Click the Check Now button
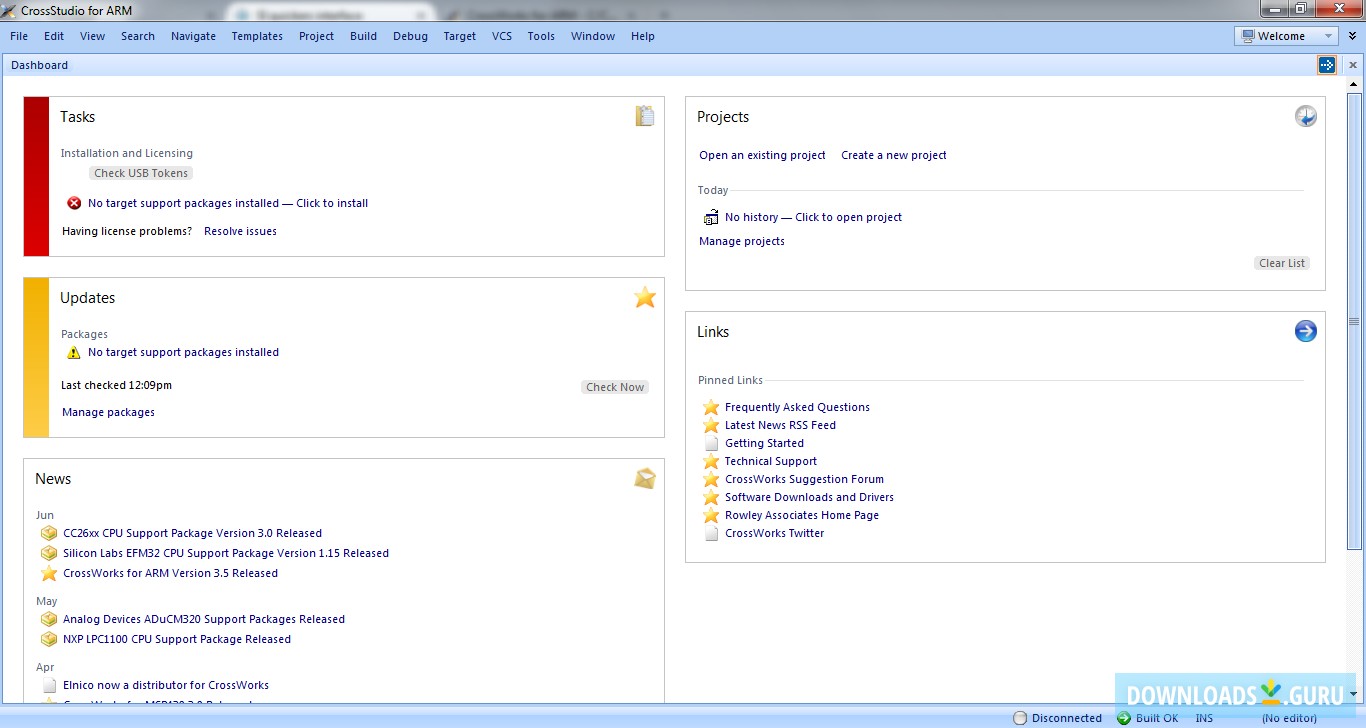The image size is (1366, 728). coord(615,387)
